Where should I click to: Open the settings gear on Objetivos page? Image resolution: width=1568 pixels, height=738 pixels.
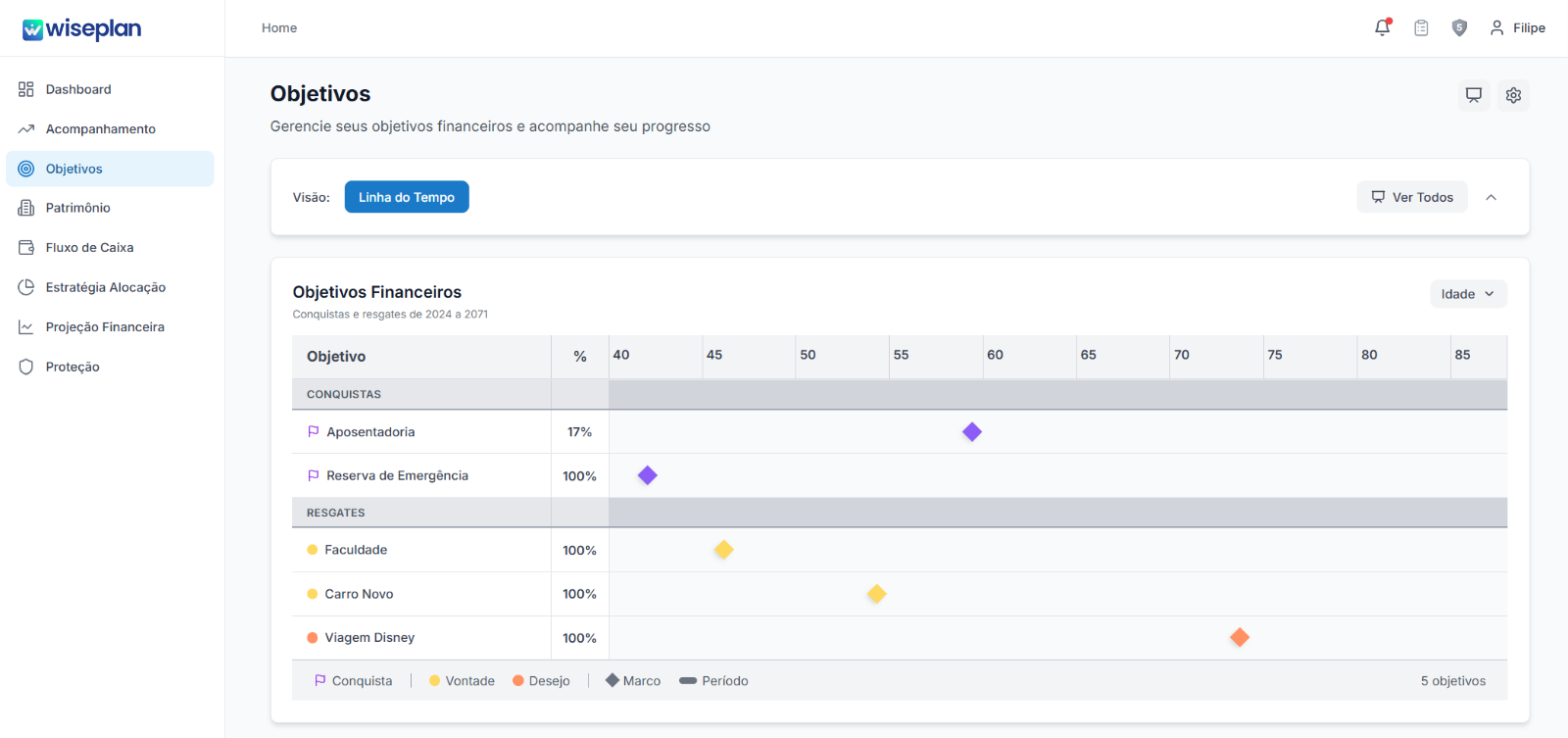coord(1513,95)
